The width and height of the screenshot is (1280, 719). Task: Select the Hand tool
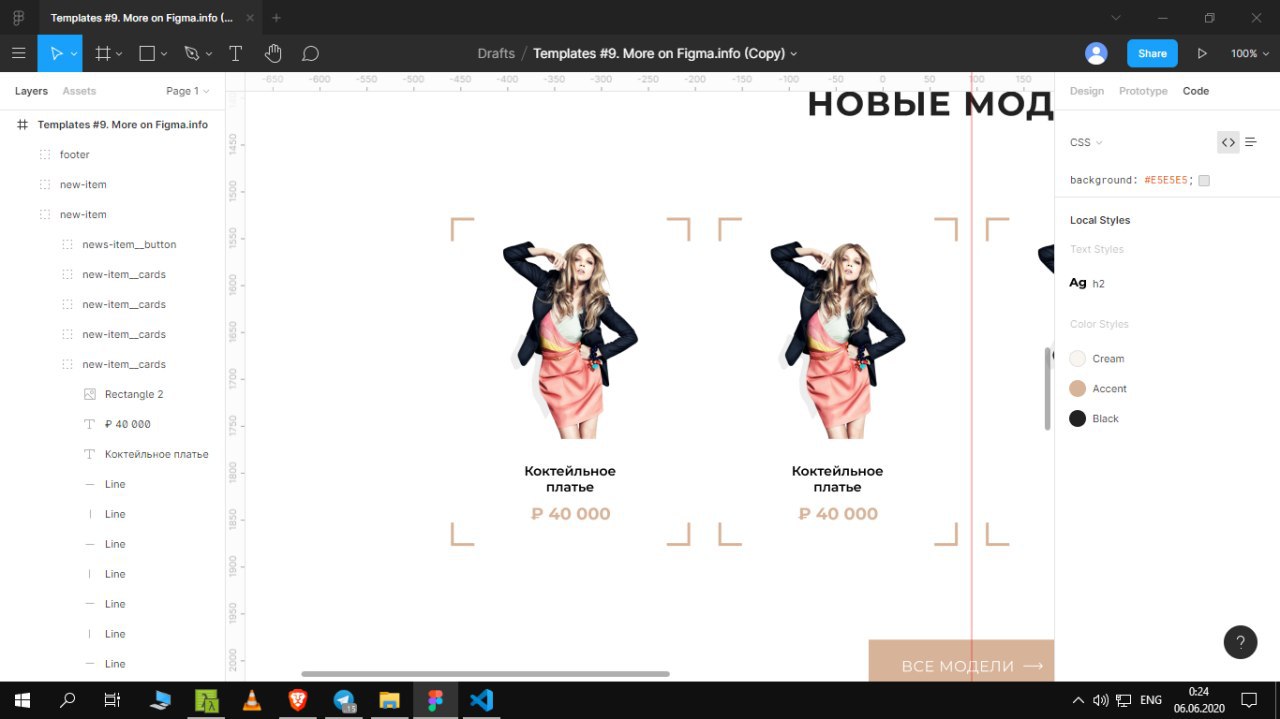click(273, 53)
